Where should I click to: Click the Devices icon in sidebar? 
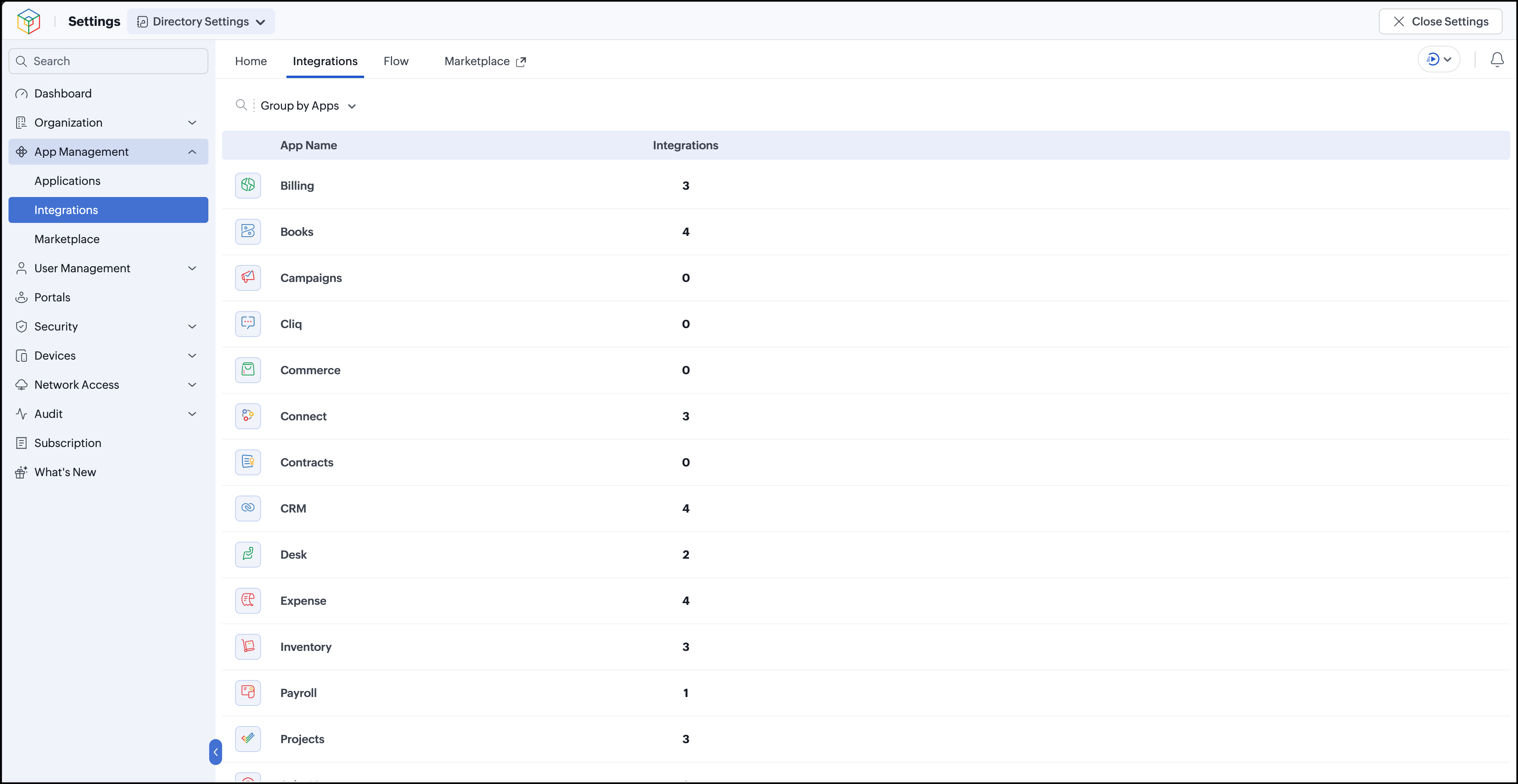point(21,356)
